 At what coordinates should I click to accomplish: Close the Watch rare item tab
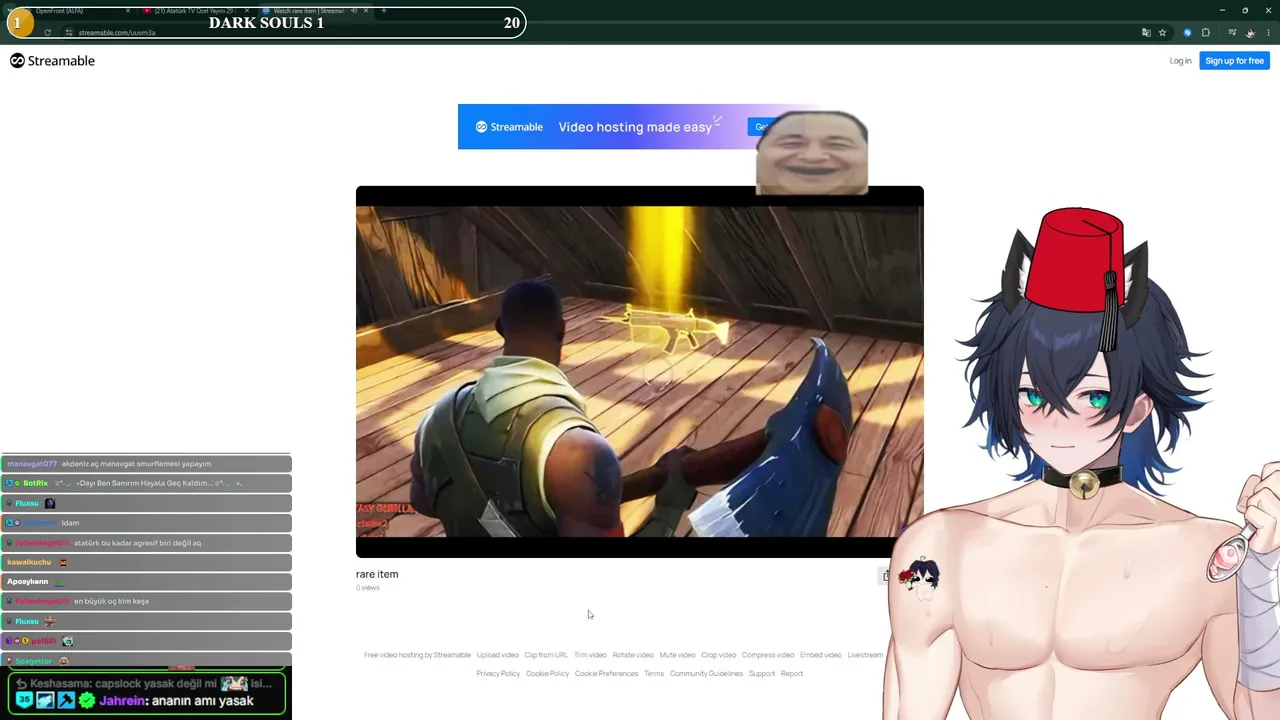coord(366,11)
